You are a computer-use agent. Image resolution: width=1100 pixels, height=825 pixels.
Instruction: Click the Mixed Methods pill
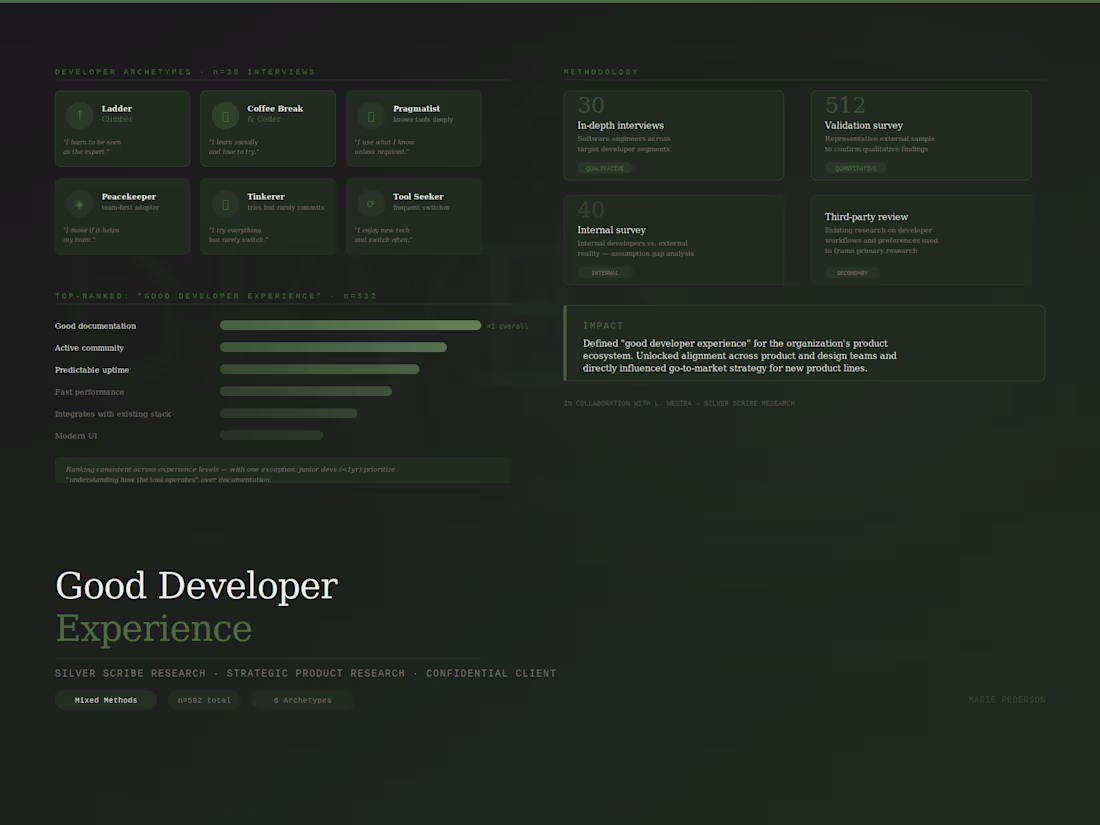105,700
